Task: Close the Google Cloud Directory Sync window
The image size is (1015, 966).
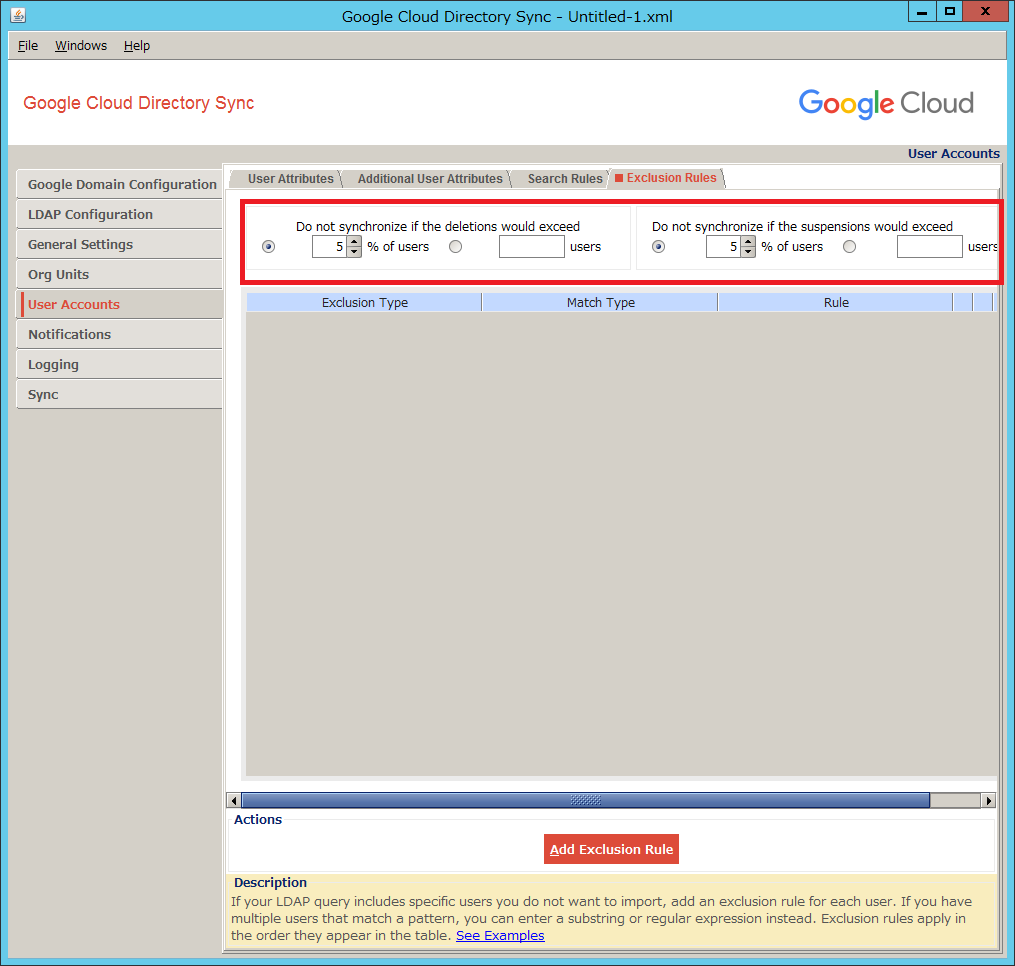Action: 985,12
